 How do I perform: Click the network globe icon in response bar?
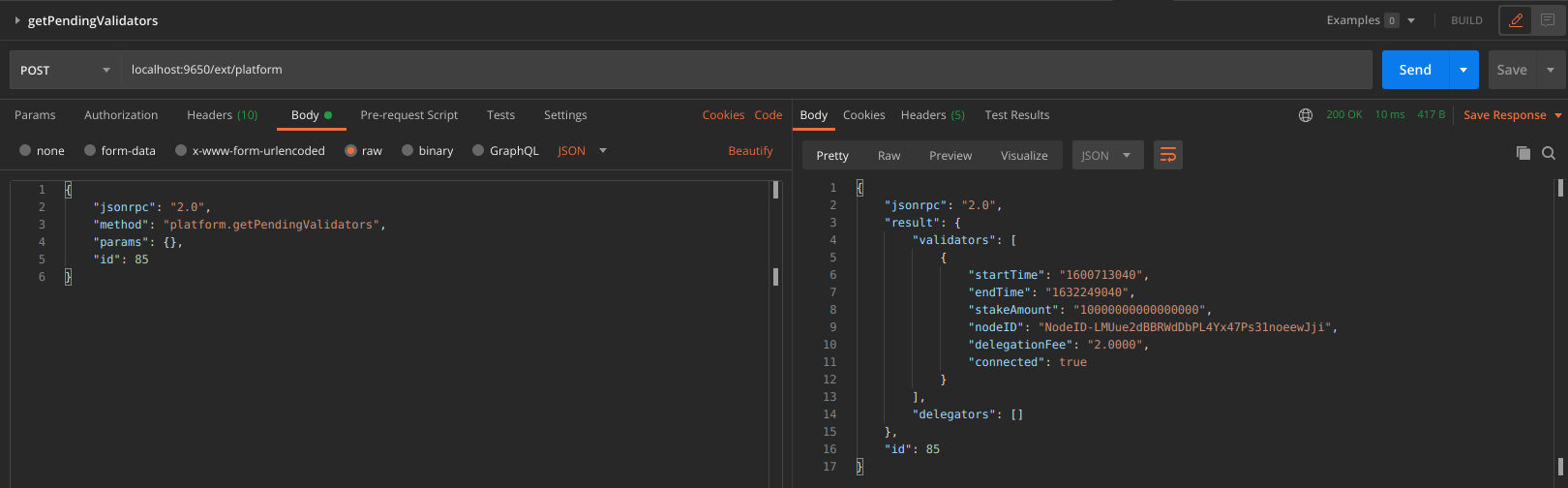(1306, 115)
